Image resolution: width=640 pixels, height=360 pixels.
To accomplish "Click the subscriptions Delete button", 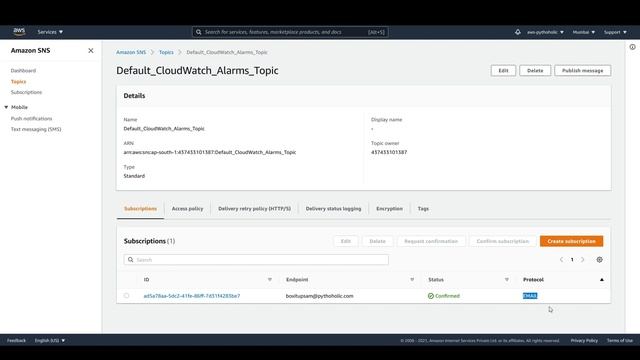I will tap(378, 241).
